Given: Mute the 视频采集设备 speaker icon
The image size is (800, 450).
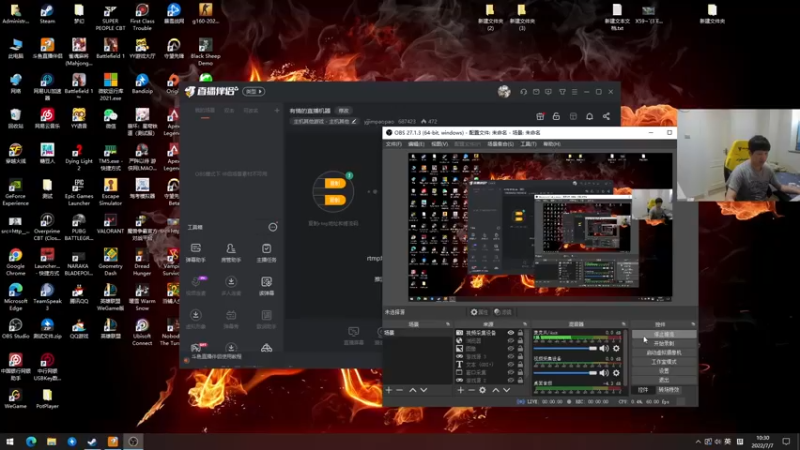Looking at the screenshot, I should coord(604,373).
